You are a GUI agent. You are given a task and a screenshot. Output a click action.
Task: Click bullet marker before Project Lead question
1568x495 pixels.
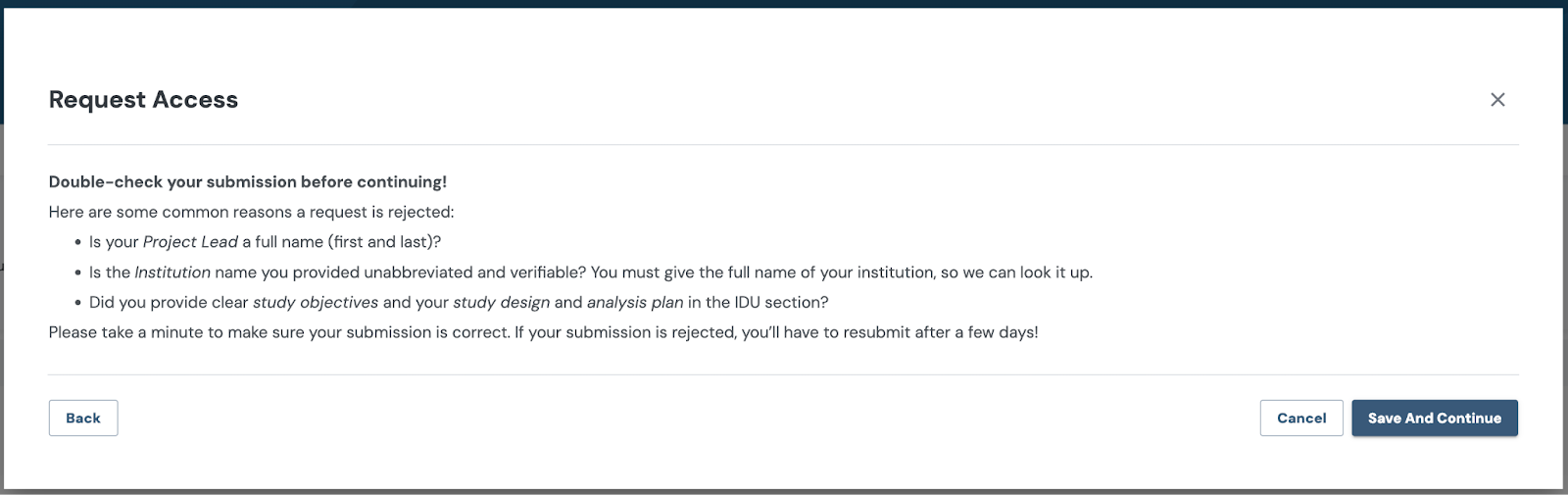pos(77,243)
